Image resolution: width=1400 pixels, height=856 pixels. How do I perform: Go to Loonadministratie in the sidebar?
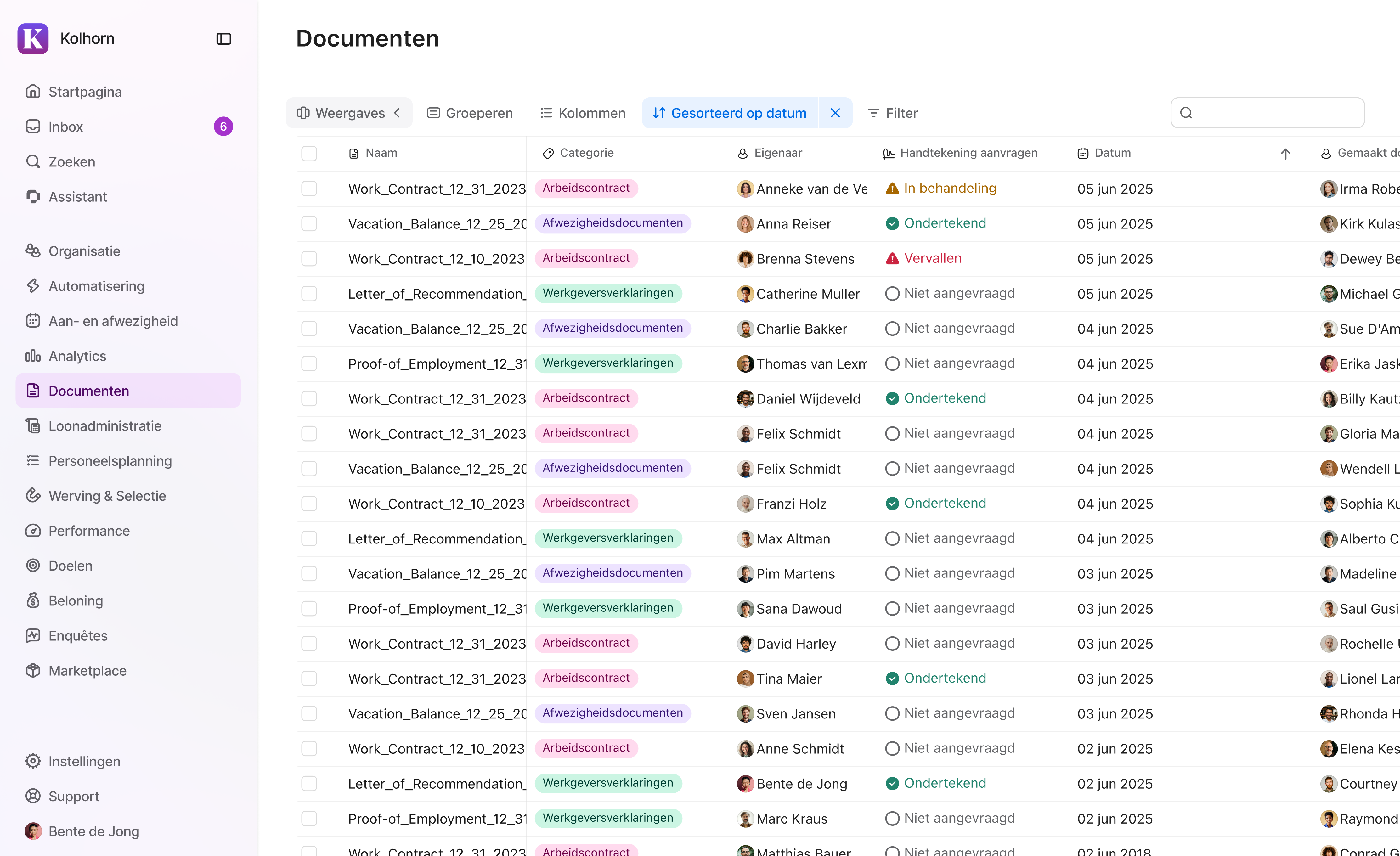coord(104,425)
